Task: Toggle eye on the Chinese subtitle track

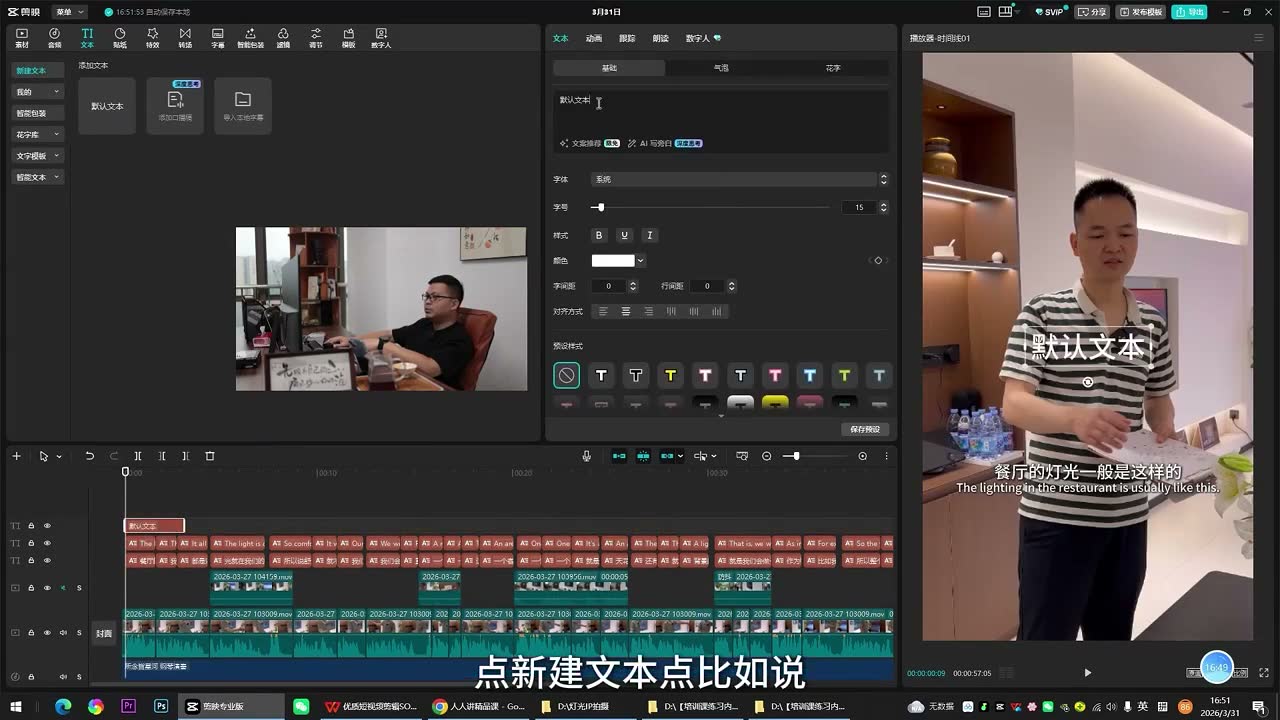Action: [46, 560]
